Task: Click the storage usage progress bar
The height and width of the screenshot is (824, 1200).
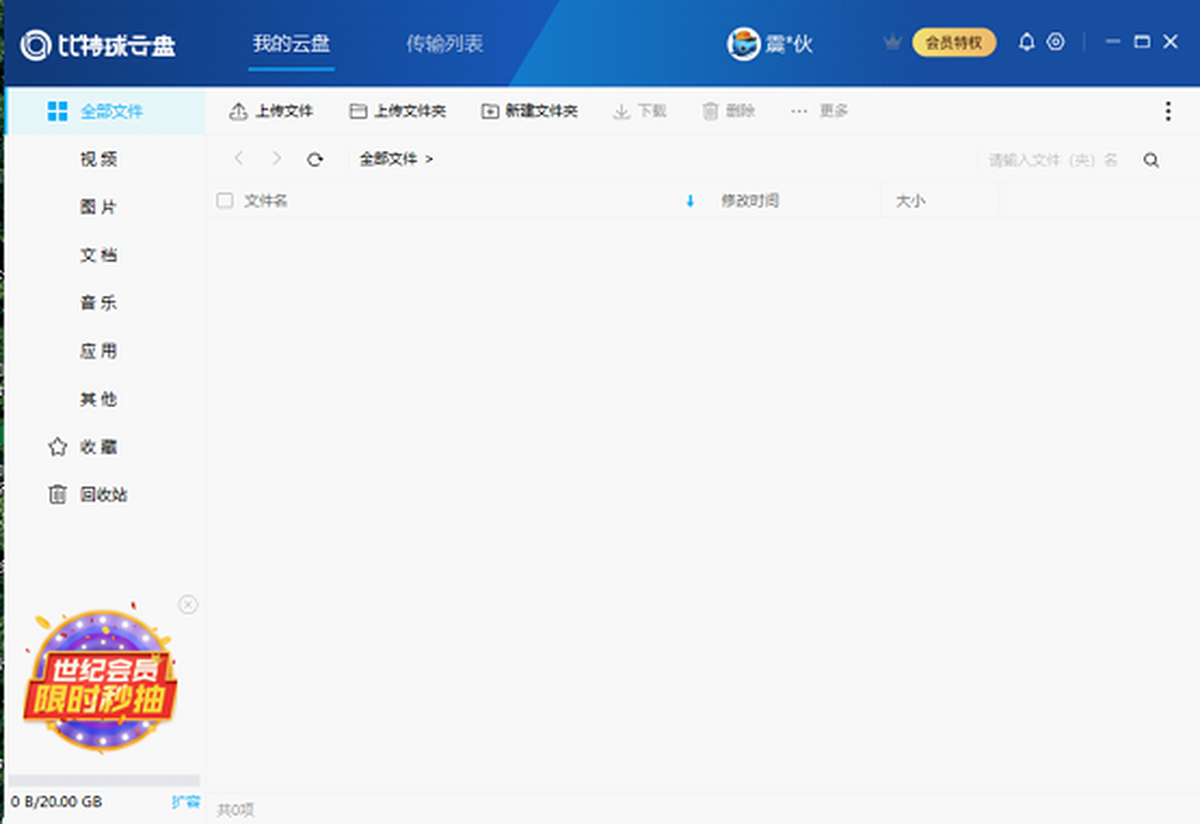Action: tap(104, 780)
